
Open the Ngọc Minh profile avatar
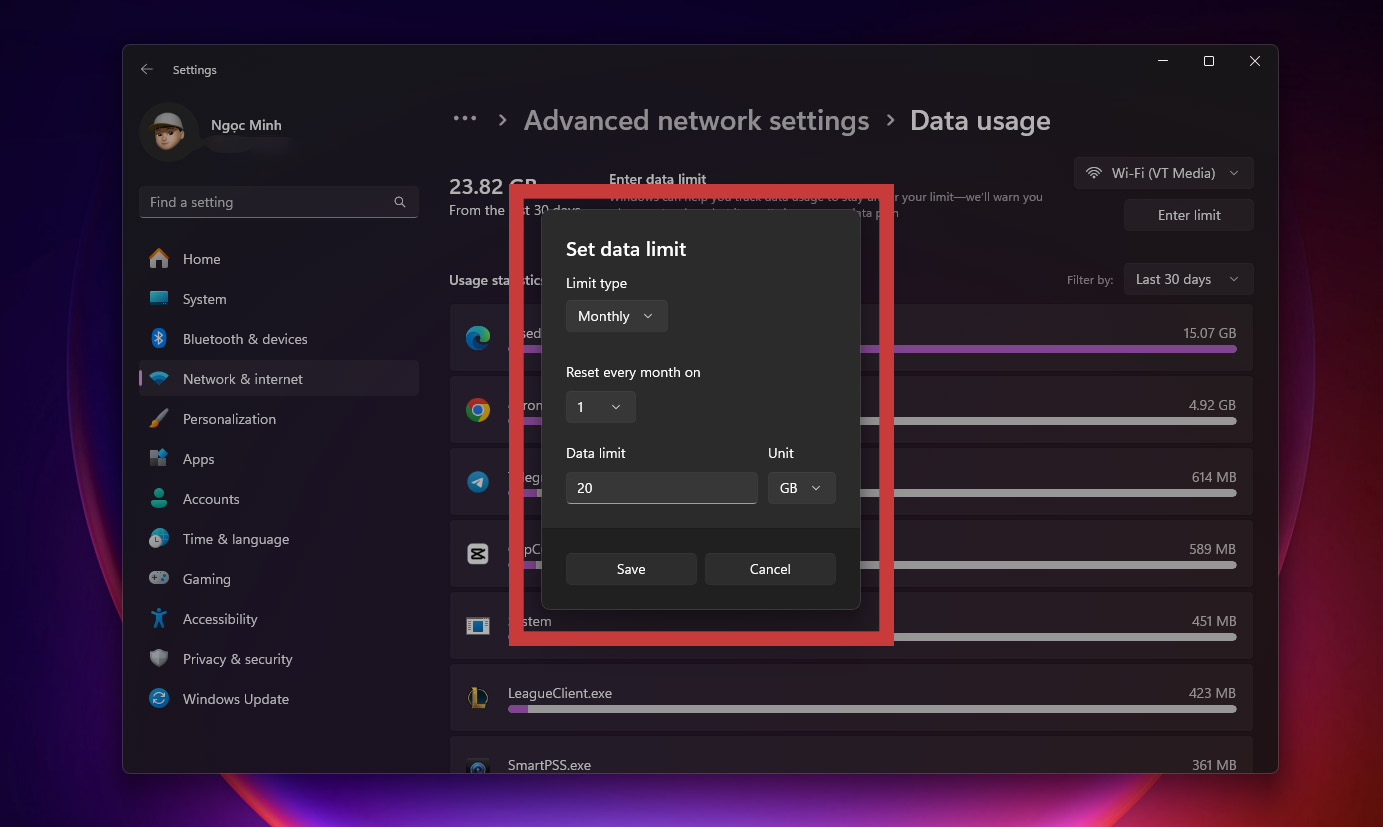[x=169, y=131]
